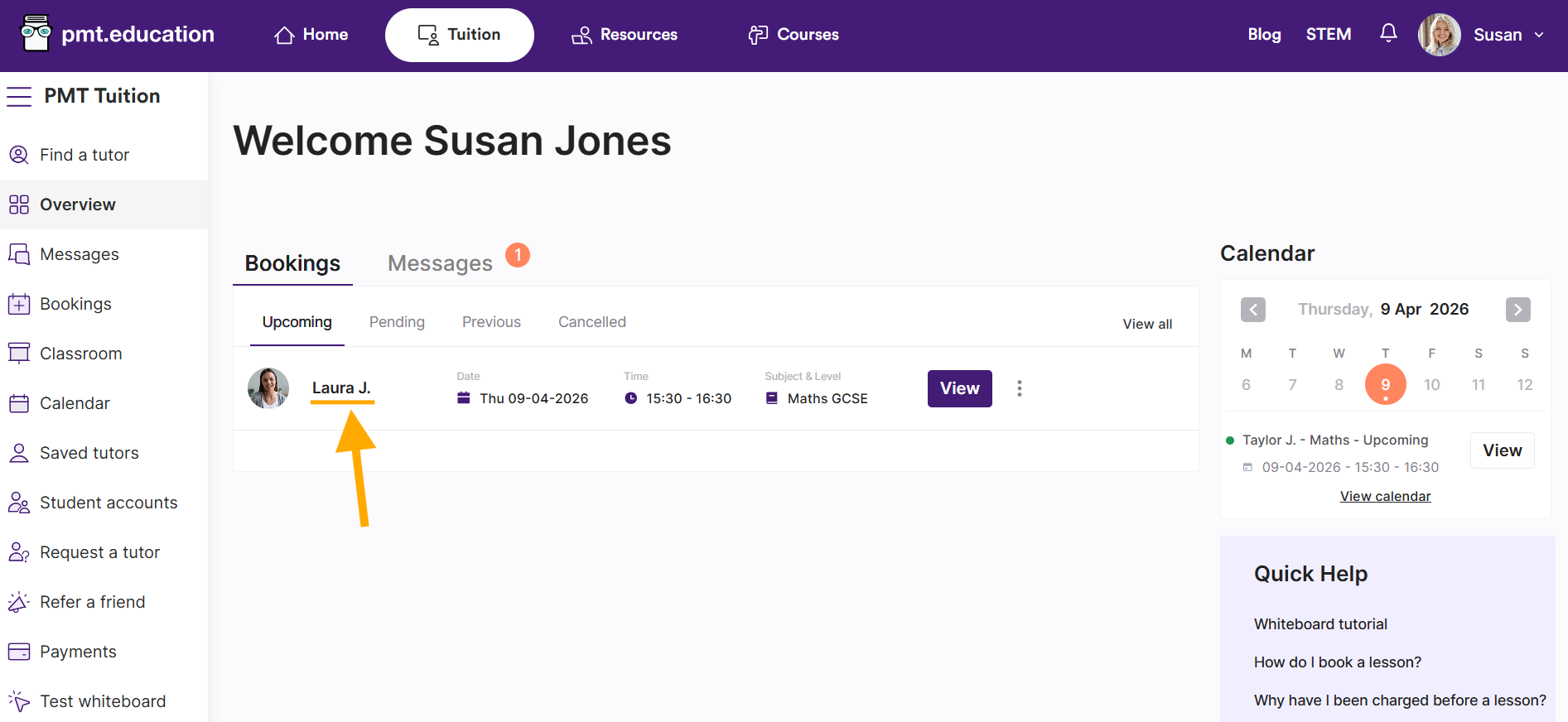
Task: Open the Payments page
Action: (78, 652)
